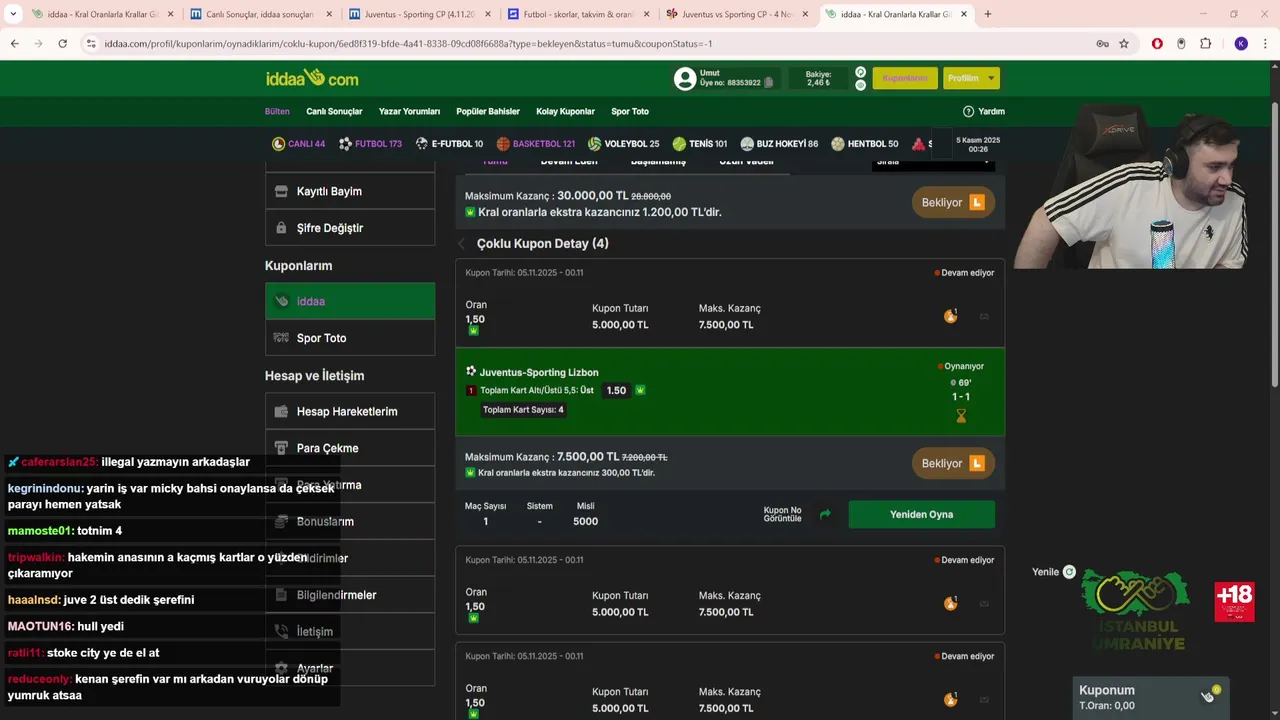Go to Canlı Sonuçlar

click(x=334, y=111)
